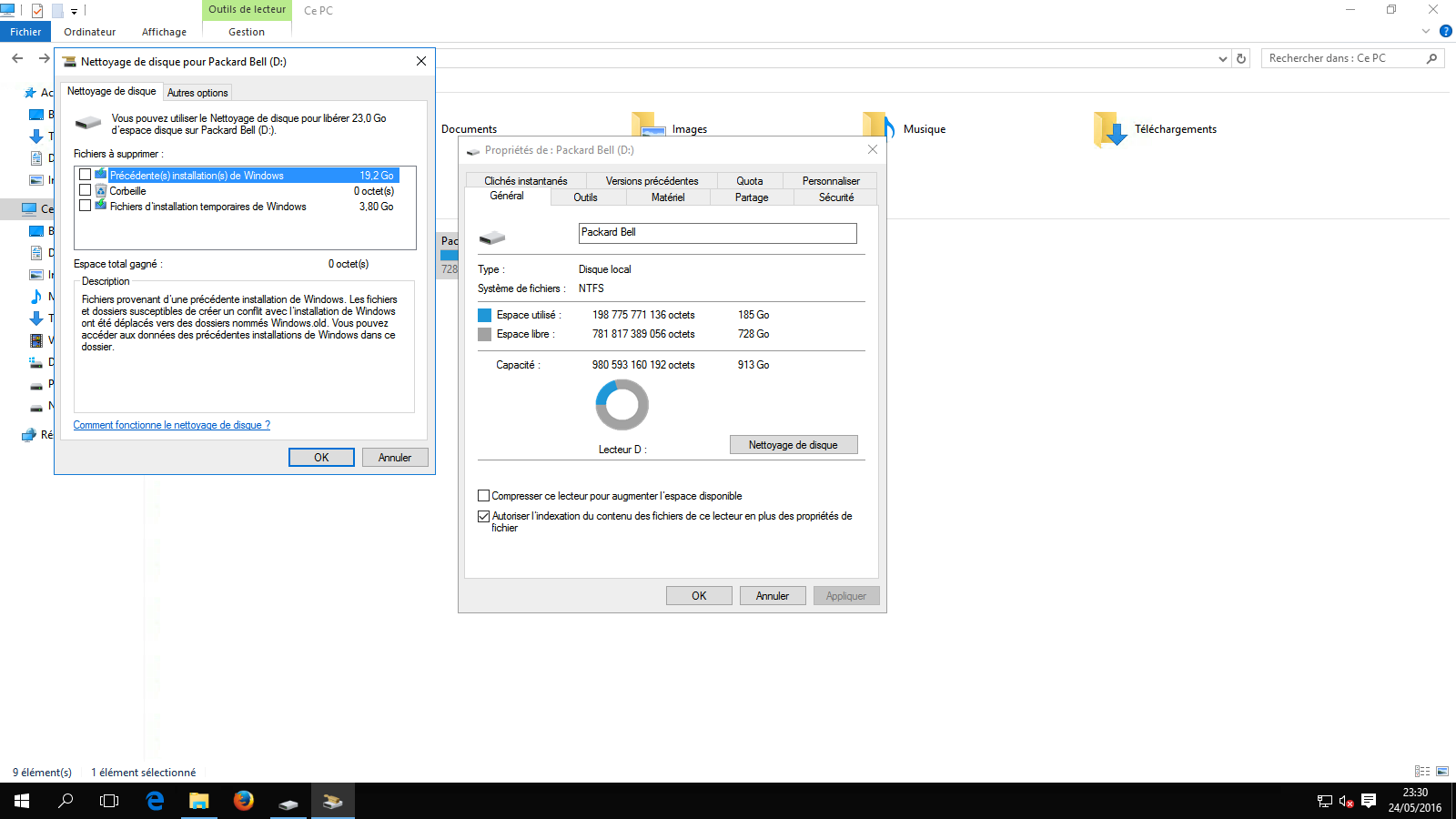The height and width of the screenshot is (819, 1456).
Task: Open Explorer help question mark icon
Action: (x=1446, y=31)
